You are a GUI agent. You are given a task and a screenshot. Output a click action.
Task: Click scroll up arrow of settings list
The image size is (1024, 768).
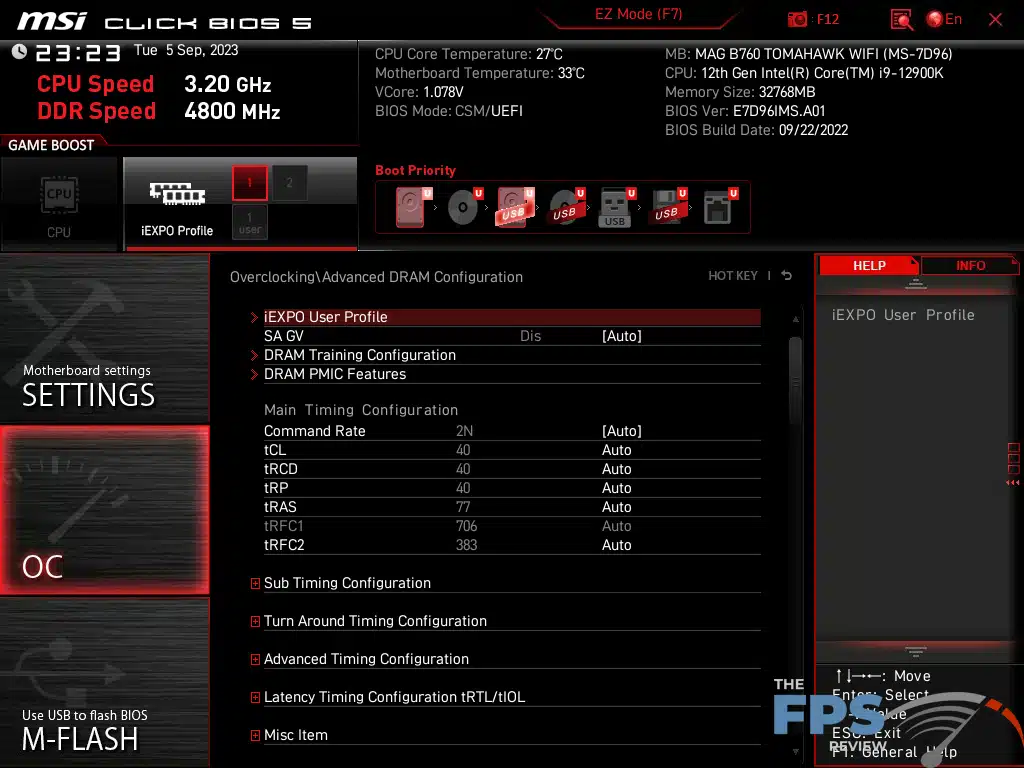(795, 319)
